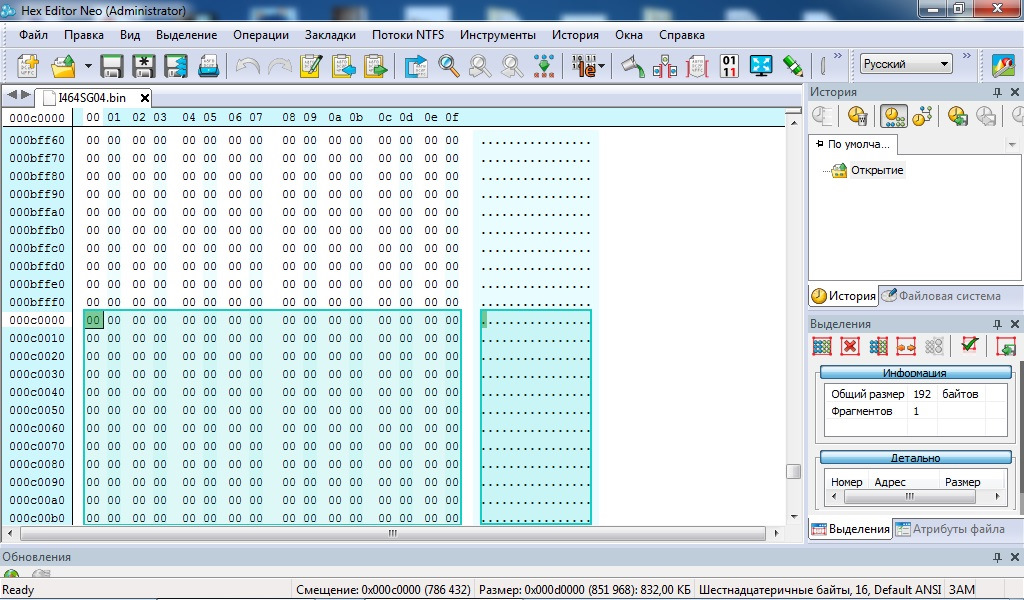Screen dimensions: 1024x600
Task: Click the previous tab left arrow
Action: [x=11, y=95]
